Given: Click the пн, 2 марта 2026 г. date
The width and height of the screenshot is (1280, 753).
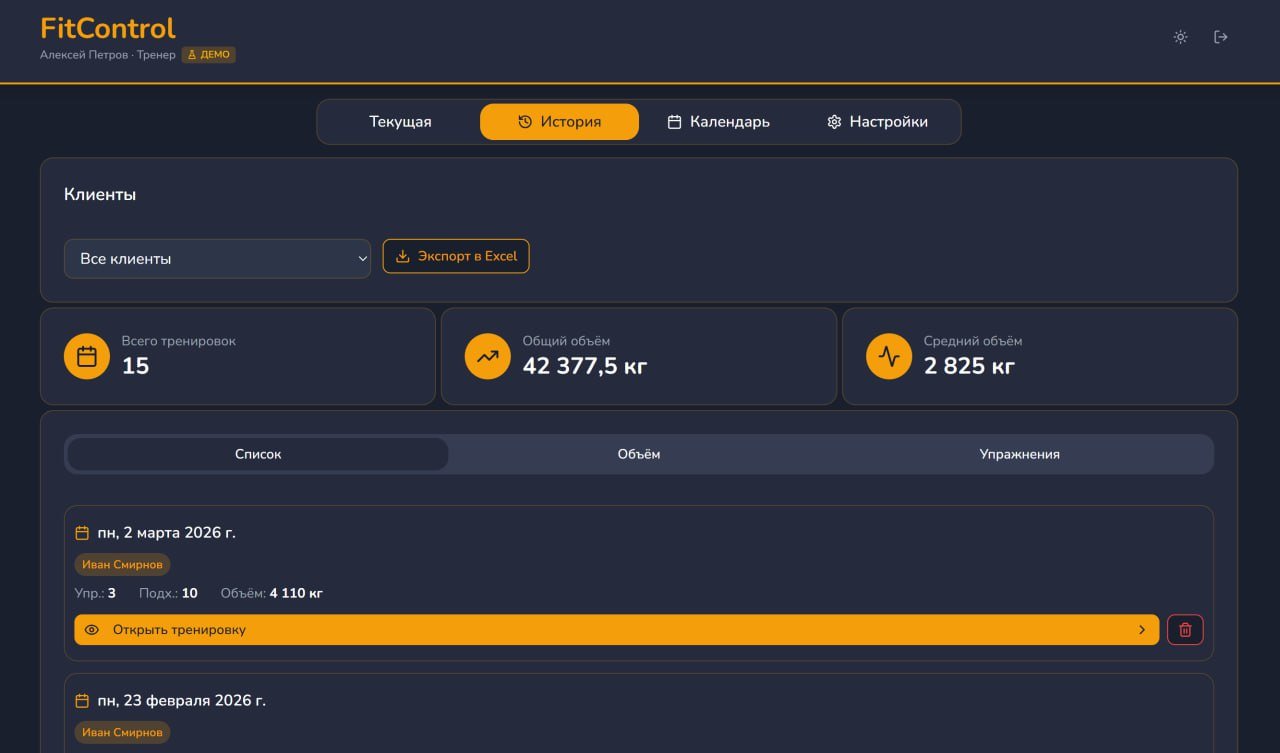Looking at the screenshot, I should click(x=167, y=533).
